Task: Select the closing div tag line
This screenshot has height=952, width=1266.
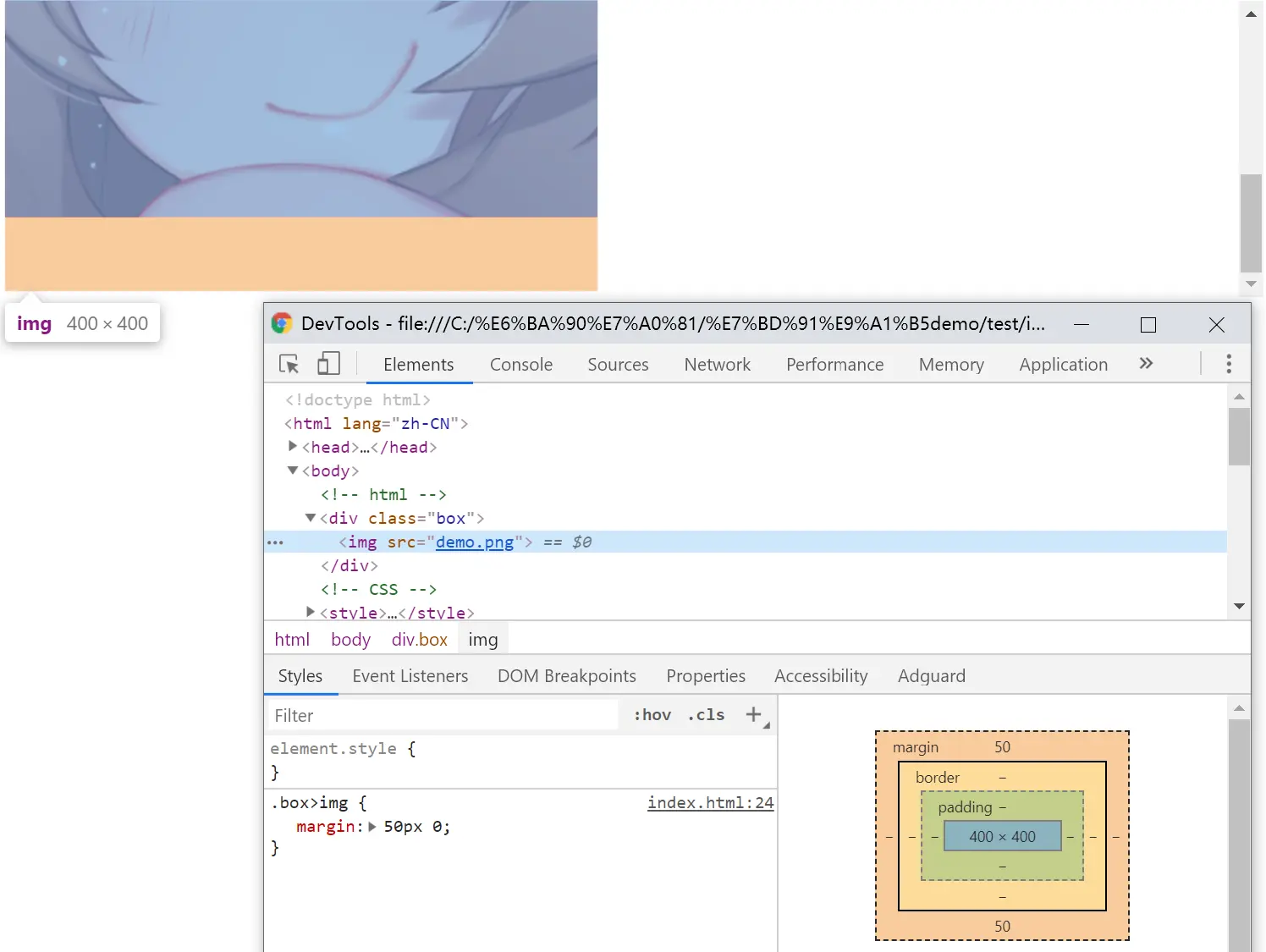Action: (x=350, y=565)
